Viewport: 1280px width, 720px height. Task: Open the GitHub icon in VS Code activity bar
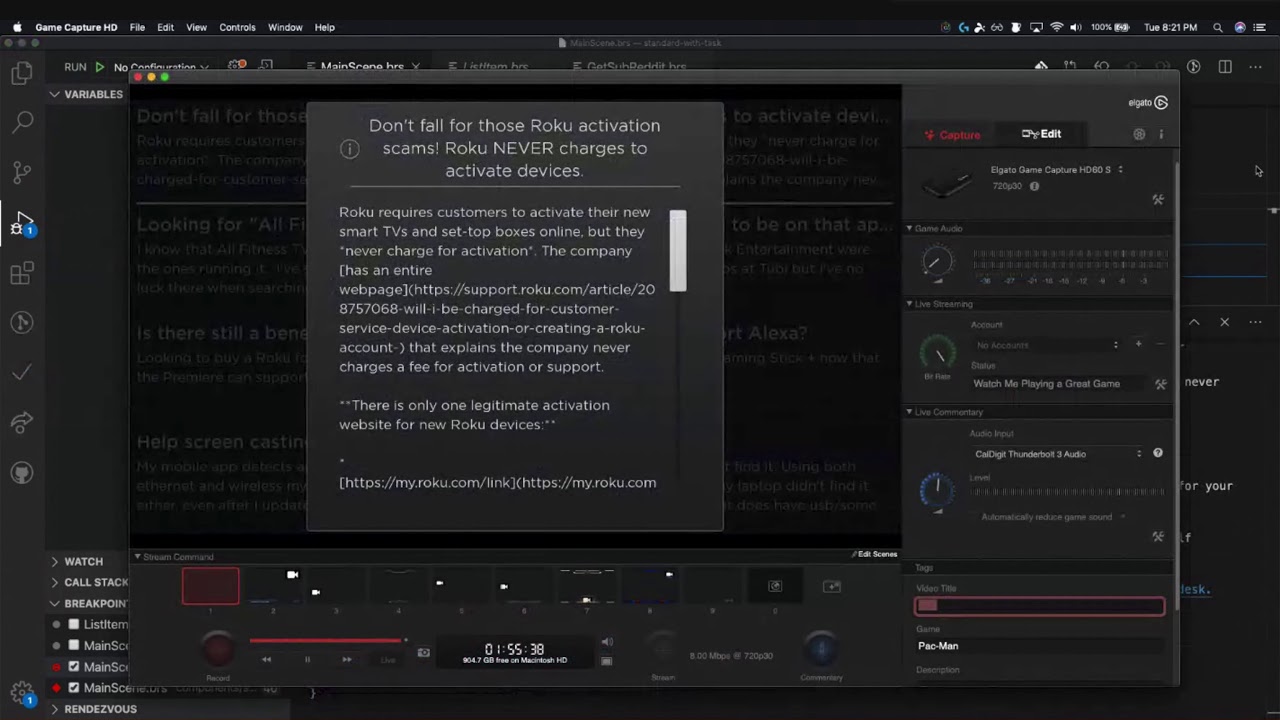(x=22, y=472)
